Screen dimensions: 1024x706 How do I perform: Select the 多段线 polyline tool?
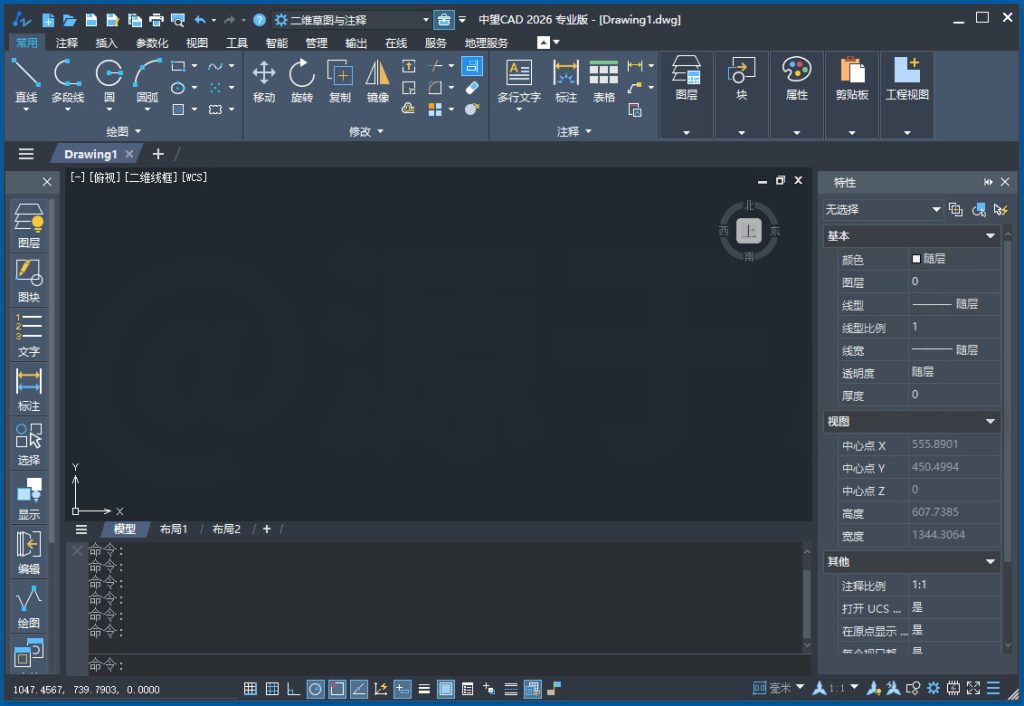pos(67,80)
